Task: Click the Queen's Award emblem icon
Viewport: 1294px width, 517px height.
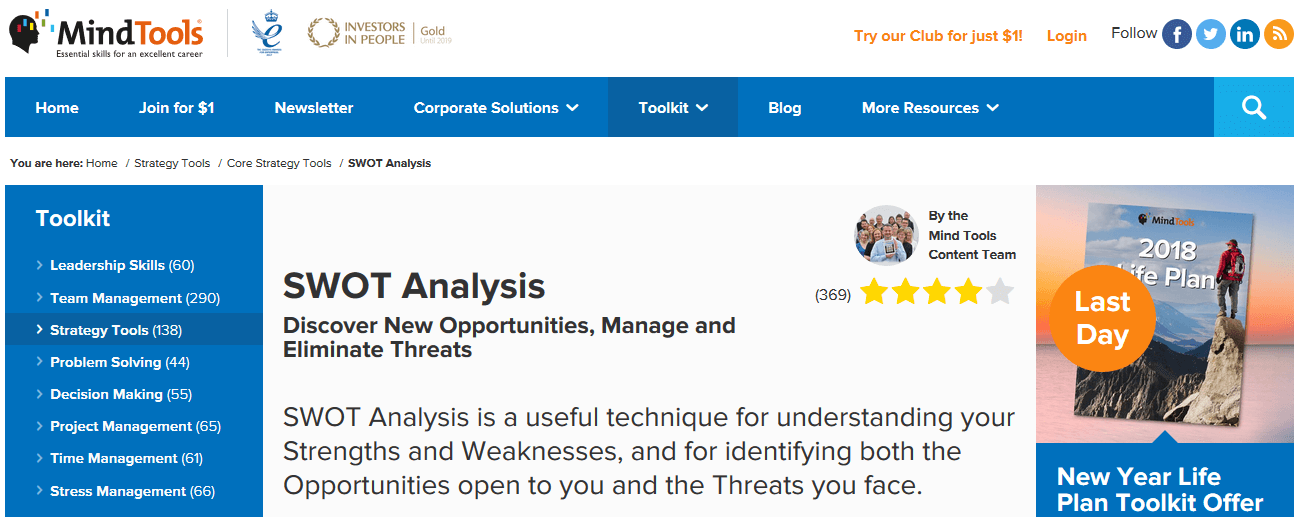Action: (x=267, y=33)
